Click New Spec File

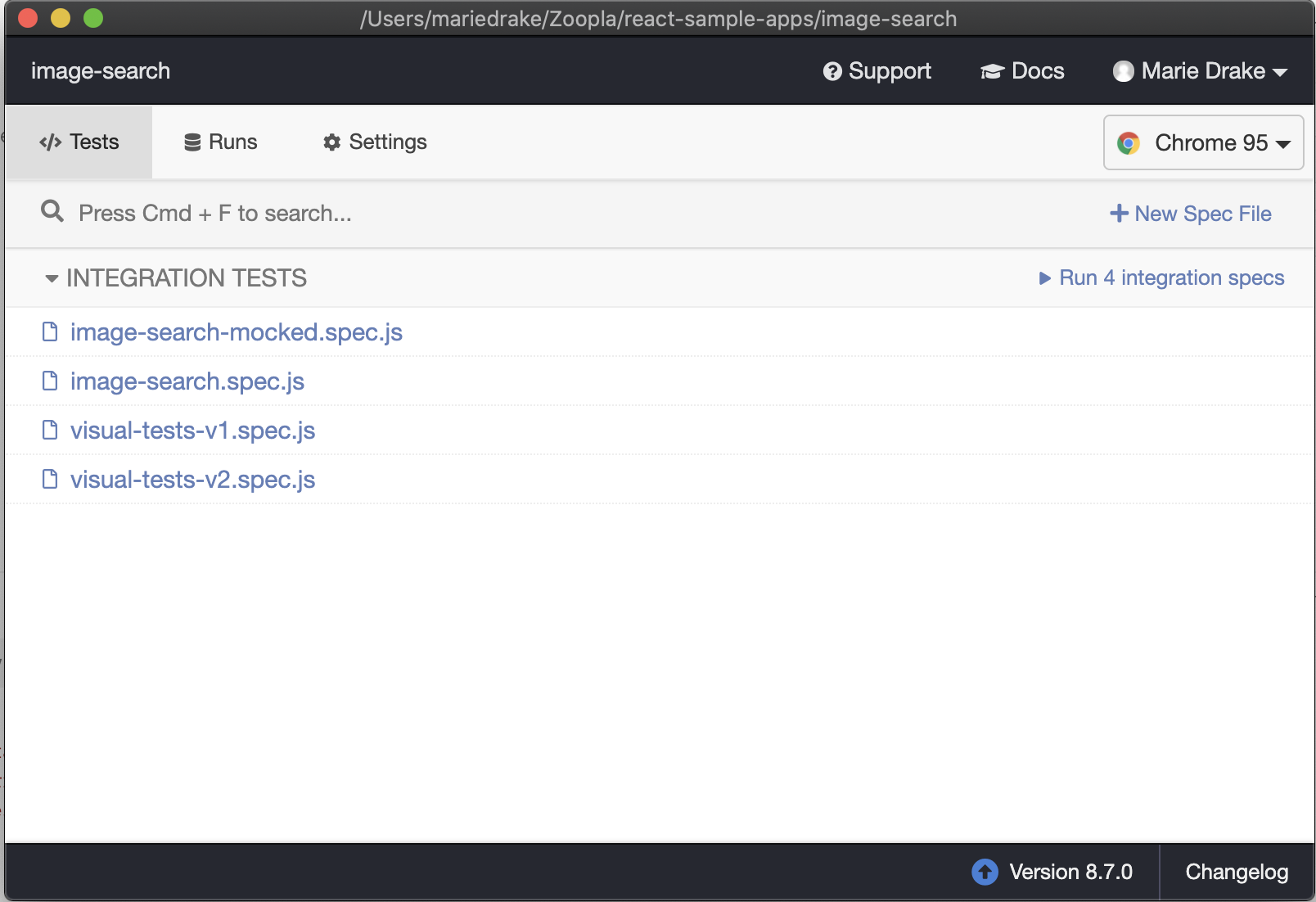click(x=1190, y=214)
